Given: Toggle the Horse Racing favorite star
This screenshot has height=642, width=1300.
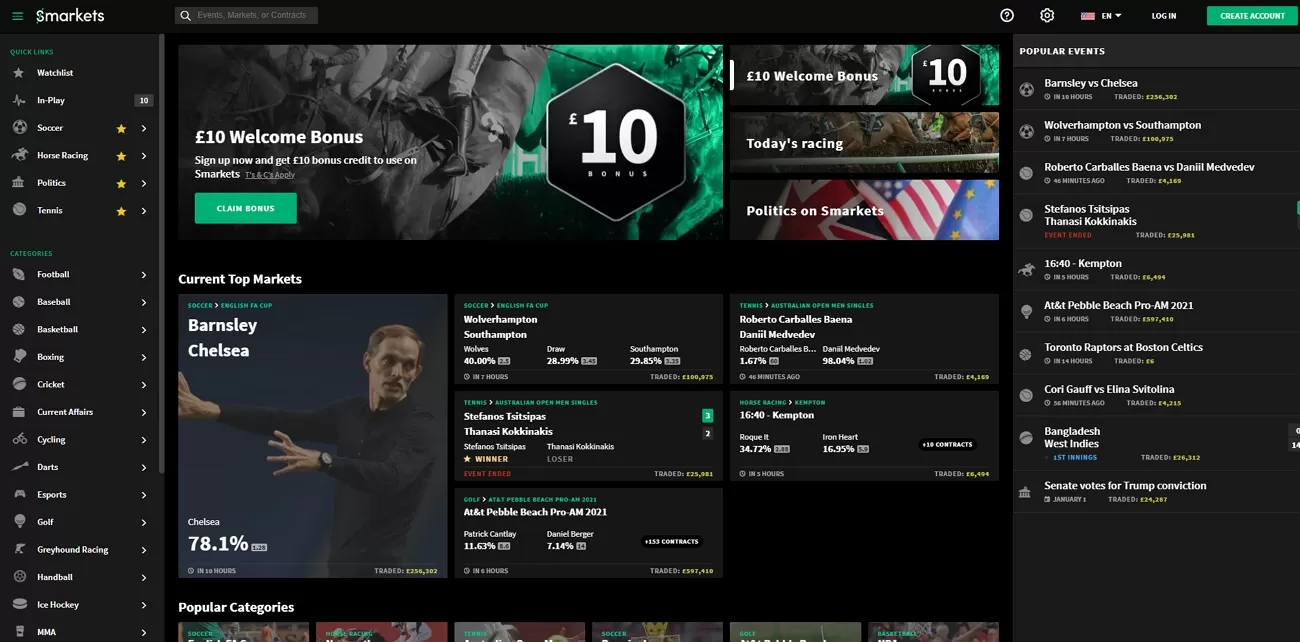Looking at the screenshot, I should point(121,156).
